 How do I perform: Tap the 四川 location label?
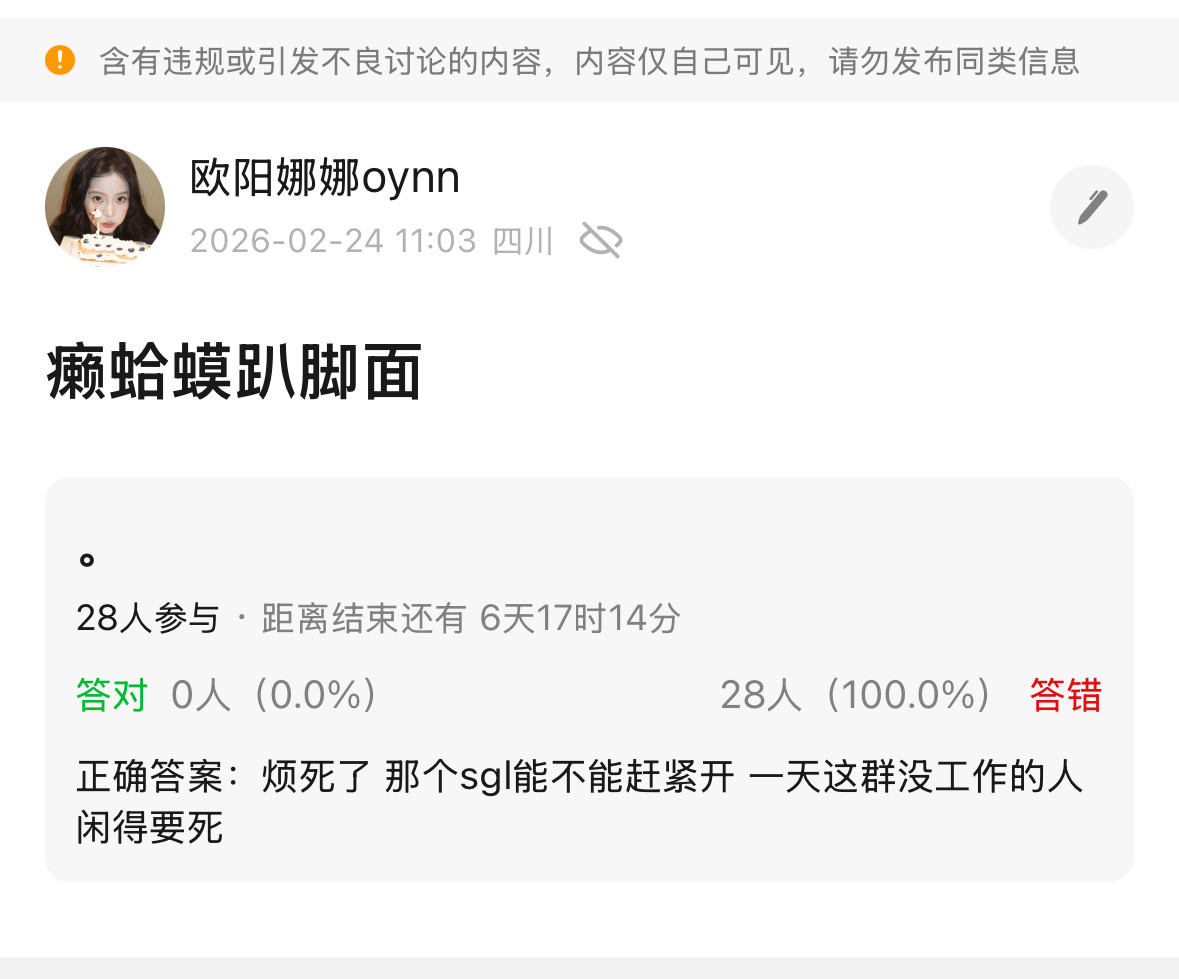tap(523, 241)
